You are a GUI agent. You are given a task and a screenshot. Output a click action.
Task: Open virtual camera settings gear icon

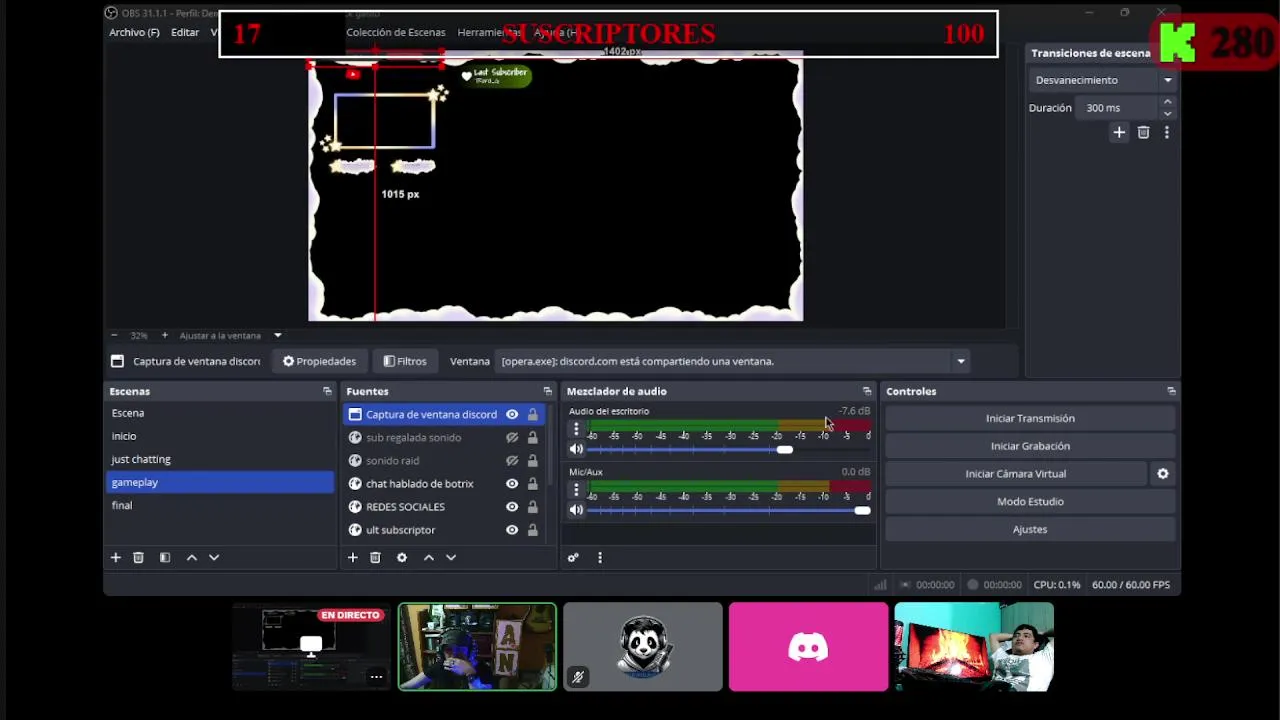pyautogui.click(x=1163, y=474)
